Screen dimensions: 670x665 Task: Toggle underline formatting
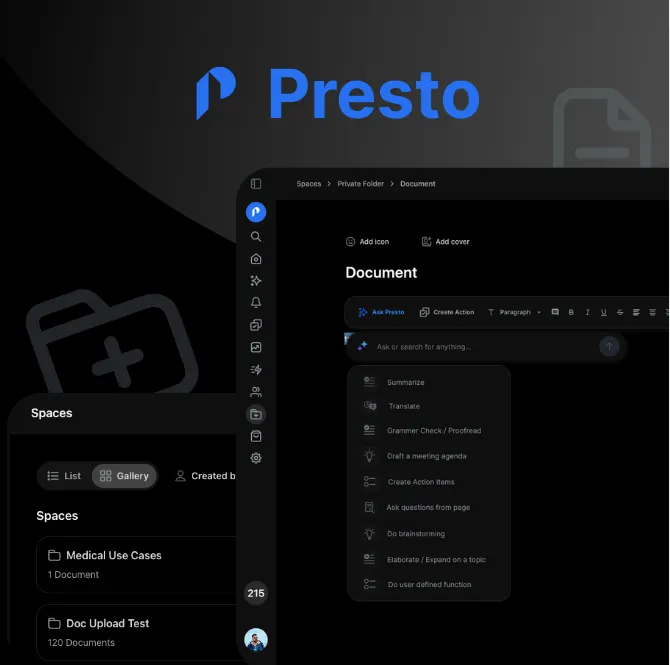coord(604,312)
